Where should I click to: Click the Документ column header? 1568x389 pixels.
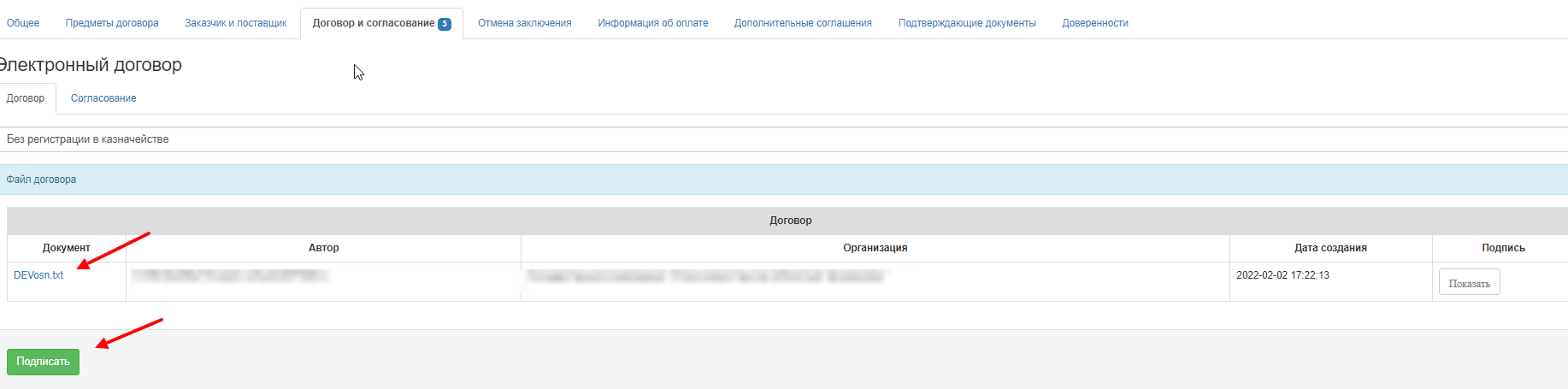67,248
